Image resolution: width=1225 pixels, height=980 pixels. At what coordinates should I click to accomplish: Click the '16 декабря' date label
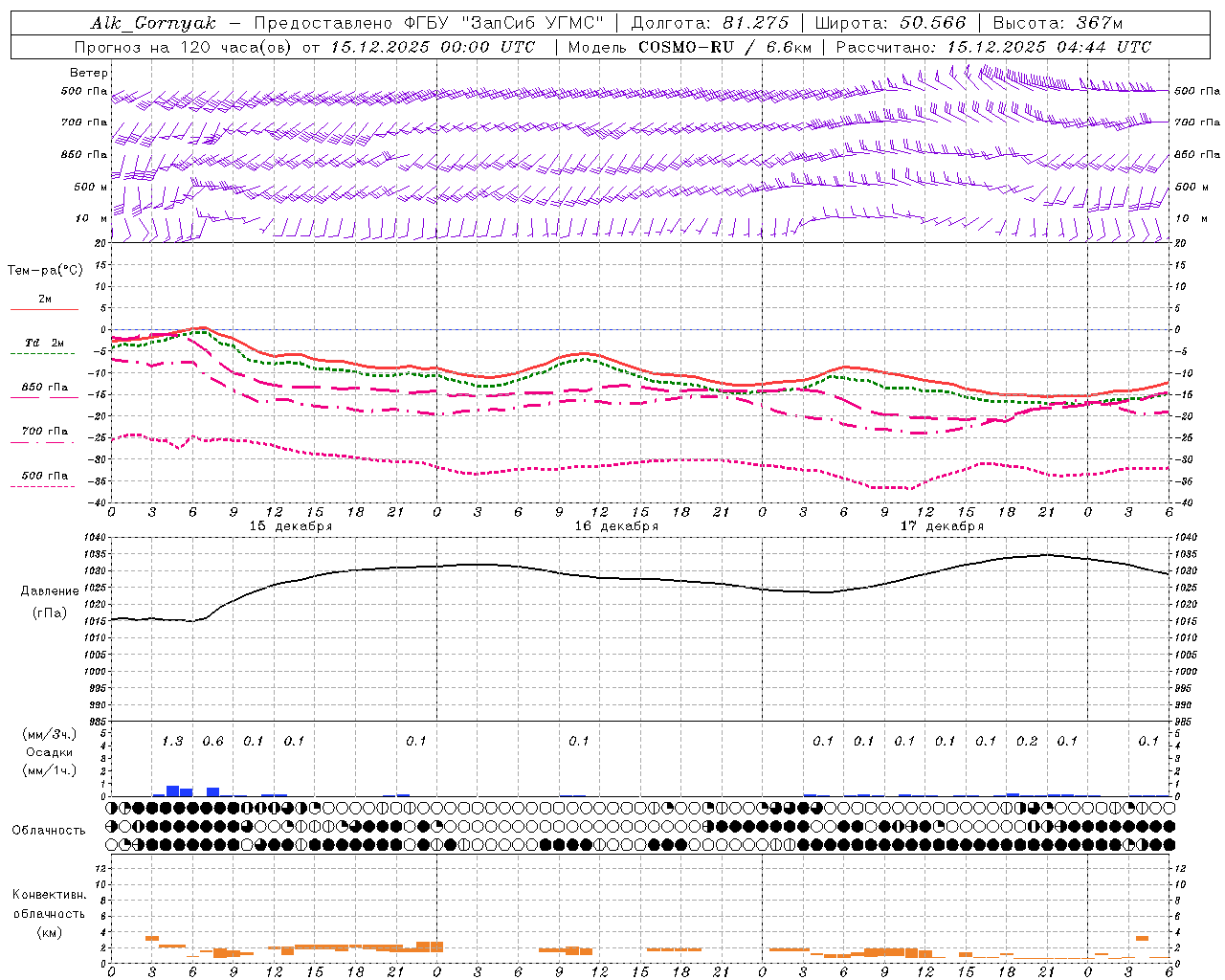[x=616, y=526]
